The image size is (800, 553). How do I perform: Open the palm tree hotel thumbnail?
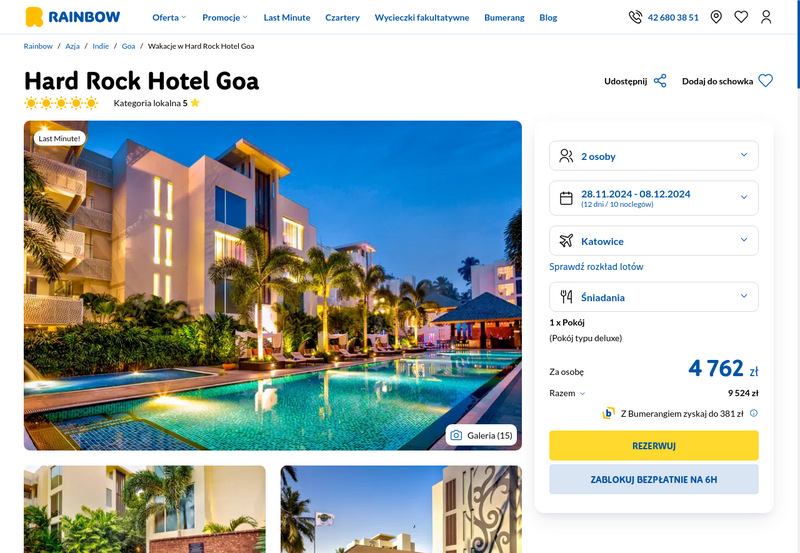click(145, 509)
